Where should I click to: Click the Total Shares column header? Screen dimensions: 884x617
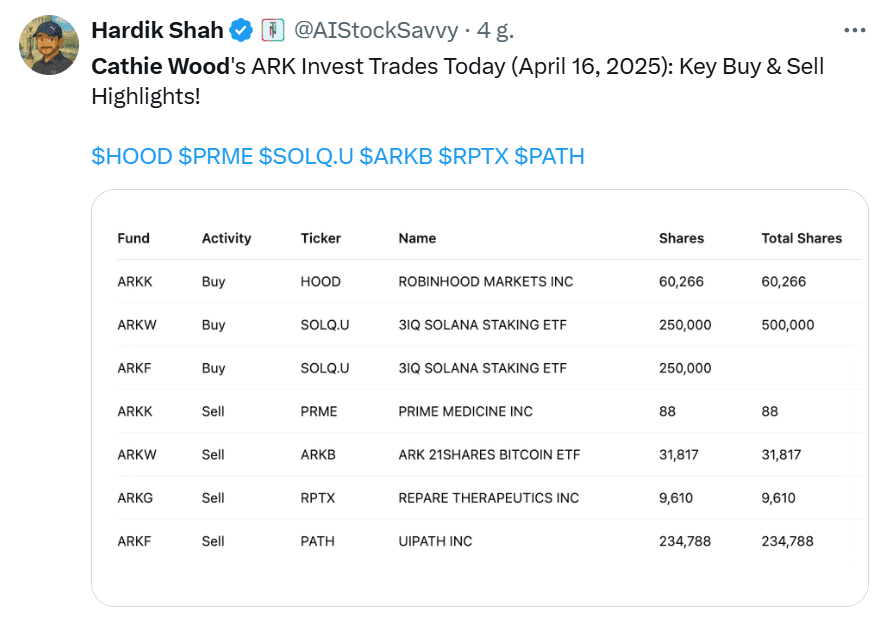(x=801, y=238)
